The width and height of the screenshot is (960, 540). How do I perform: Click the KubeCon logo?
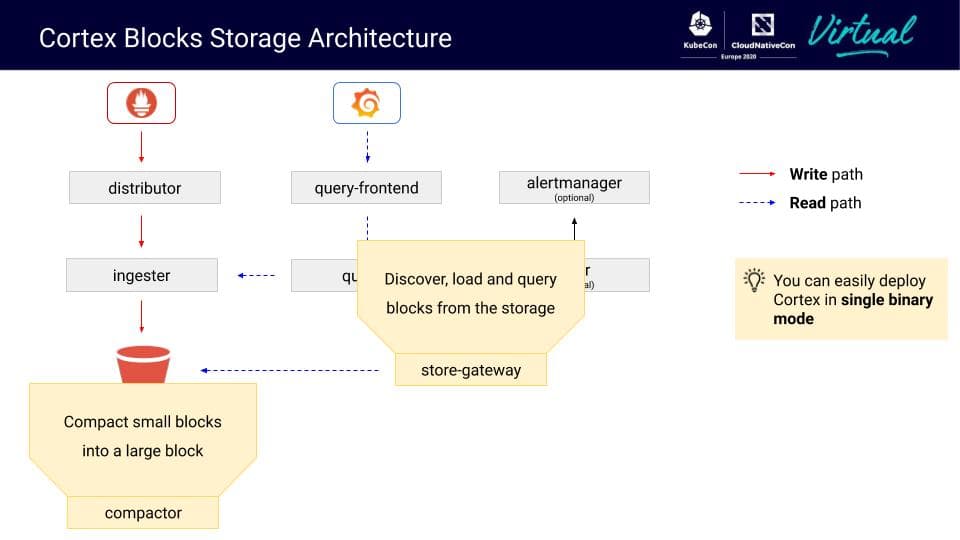click(700, 31)
